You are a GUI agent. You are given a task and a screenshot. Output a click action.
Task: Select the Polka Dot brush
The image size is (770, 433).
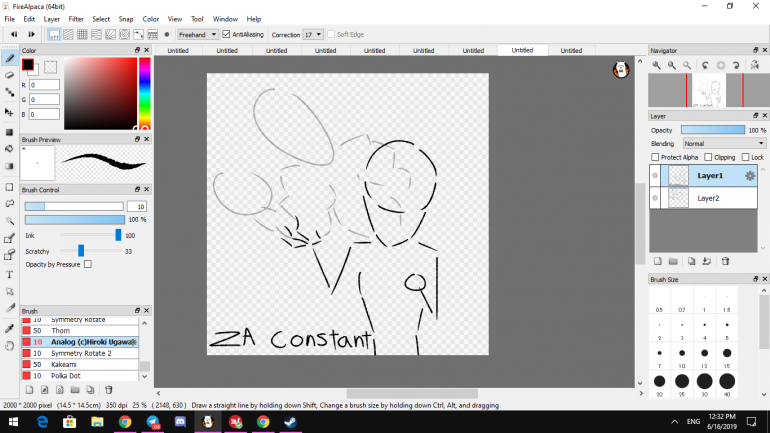(x=80, y=376)
